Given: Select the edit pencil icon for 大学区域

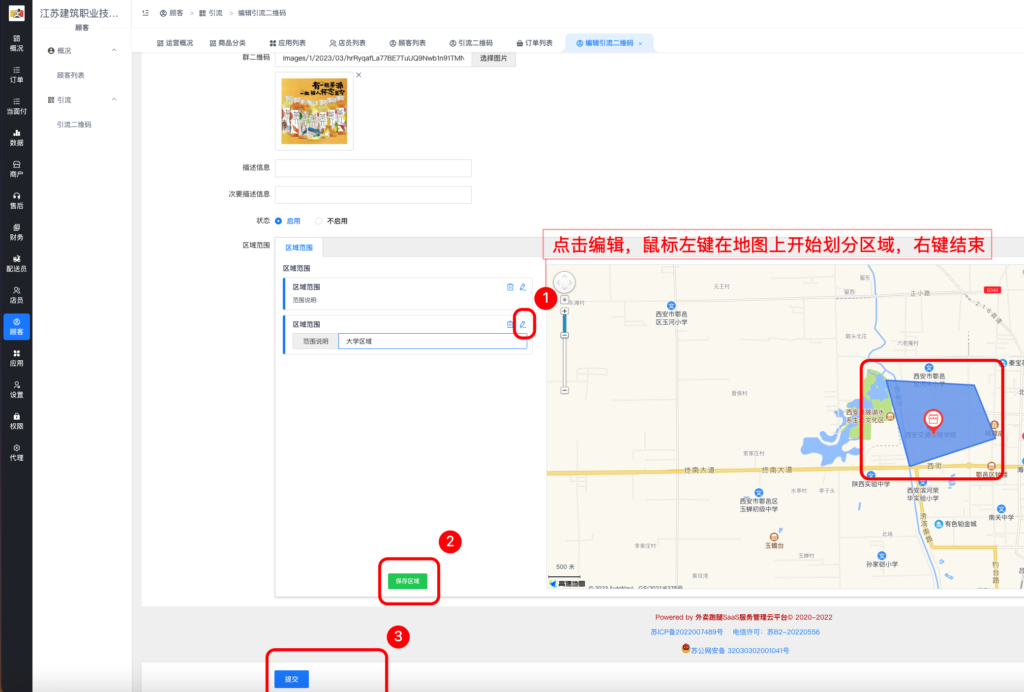Looking at the screenshot, I should 522,324.
